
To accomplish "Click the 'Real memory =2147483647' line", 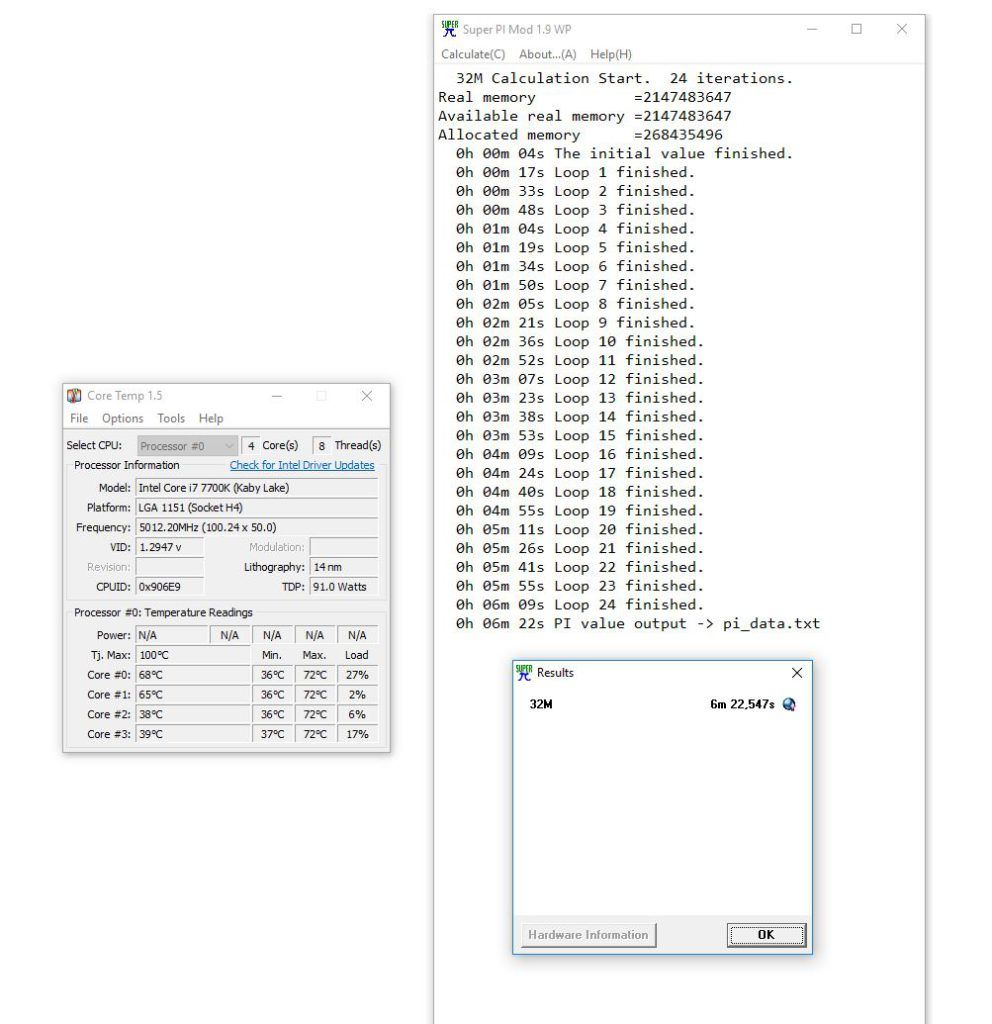I will (584, 97).
